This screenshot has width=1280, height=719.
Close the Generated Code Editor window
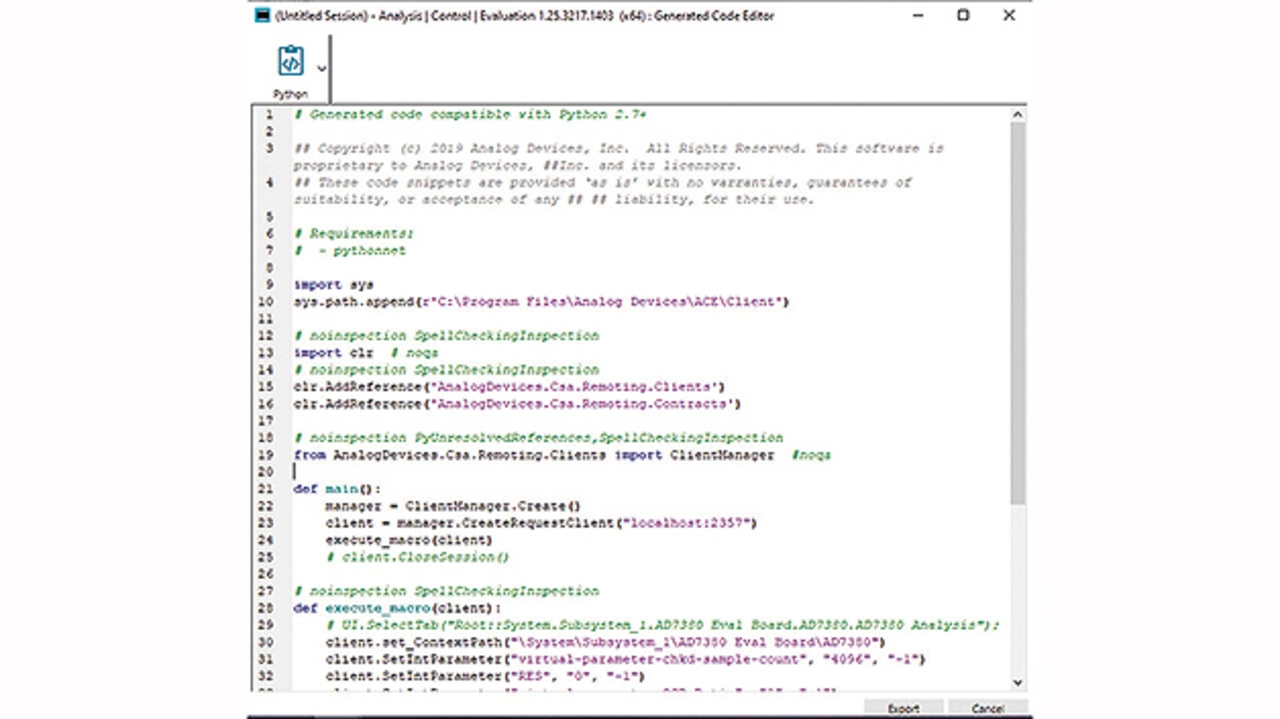click(x=1009, y=15)
